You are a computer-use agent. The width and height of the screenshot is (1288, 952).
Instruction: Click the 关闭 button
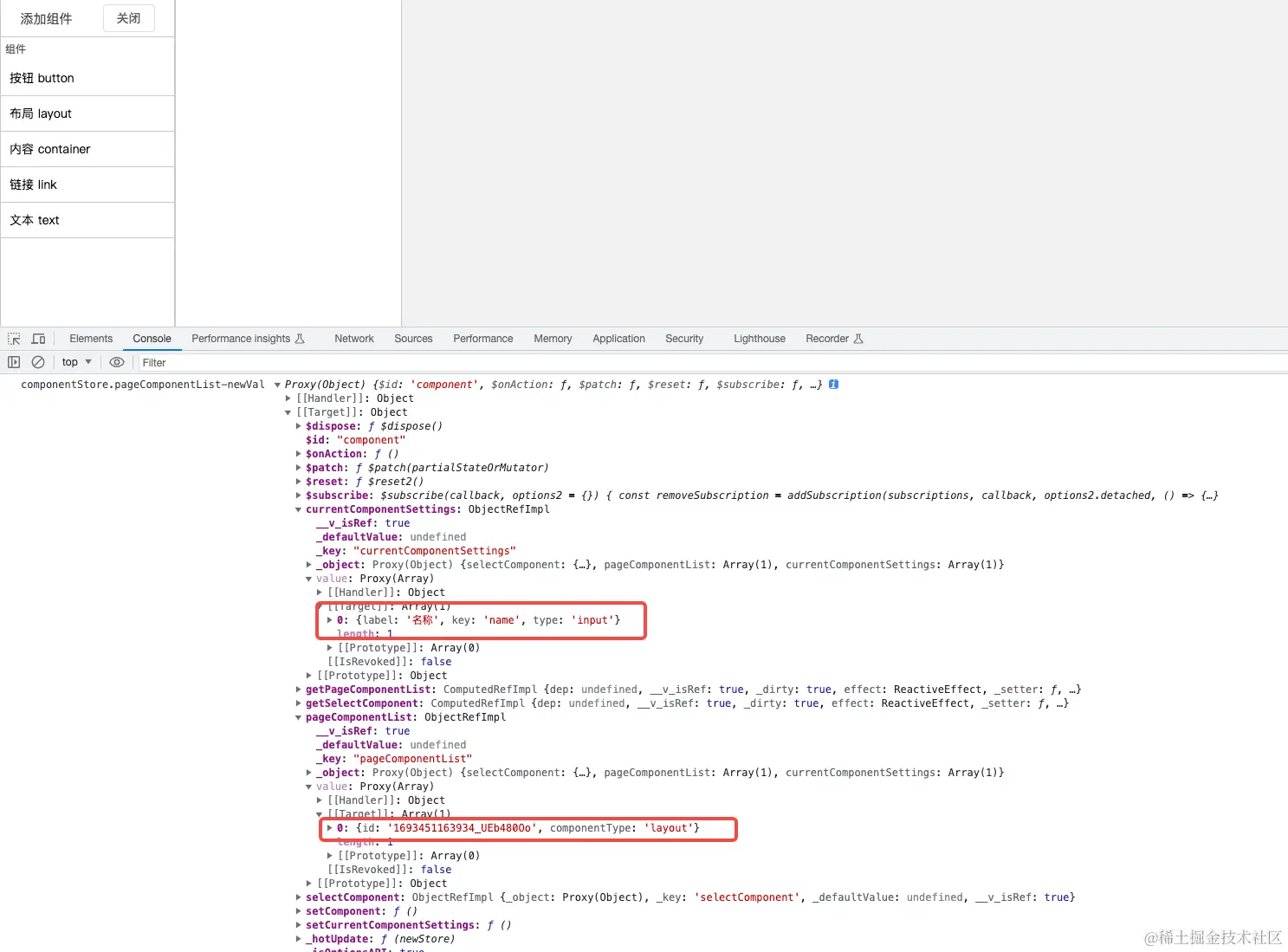[x=129, y=18]
